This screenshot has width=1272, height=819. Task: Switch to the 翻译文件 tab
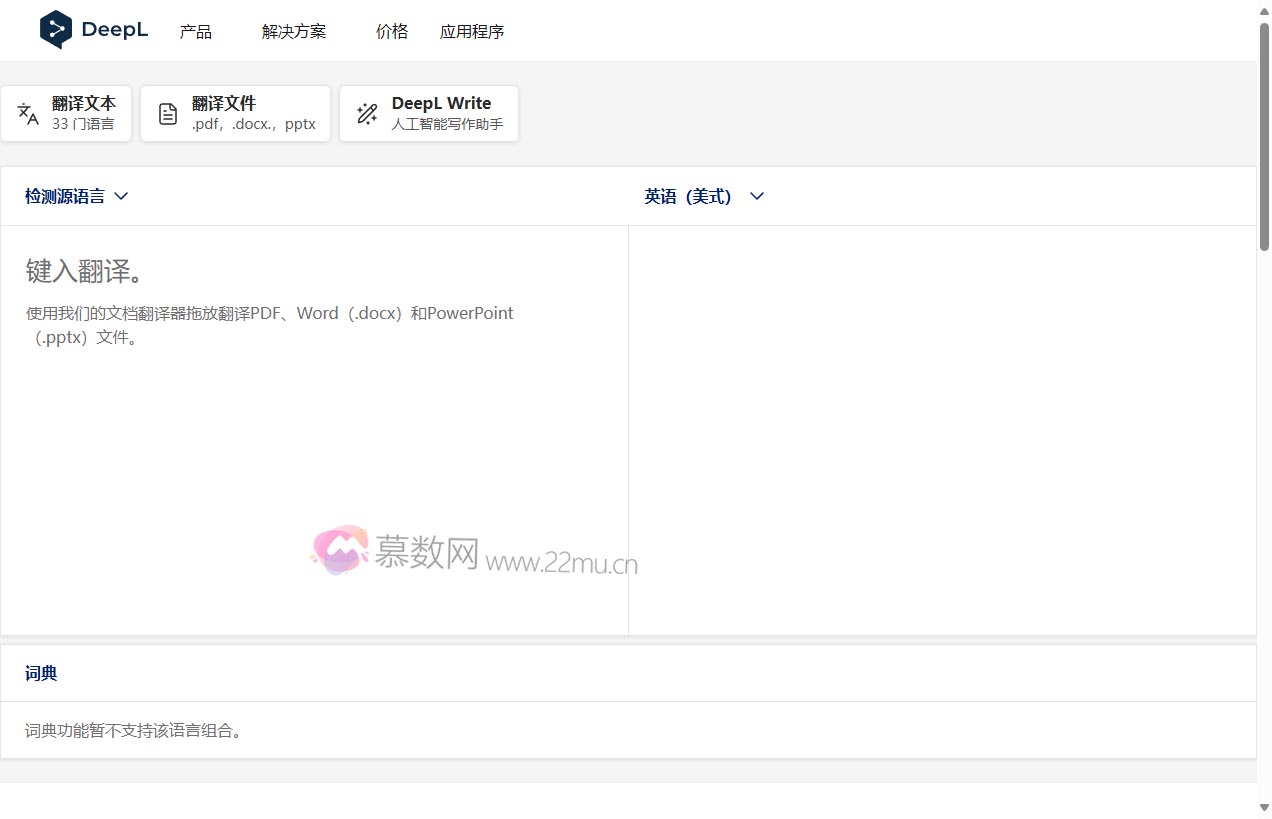click(235, 113)
